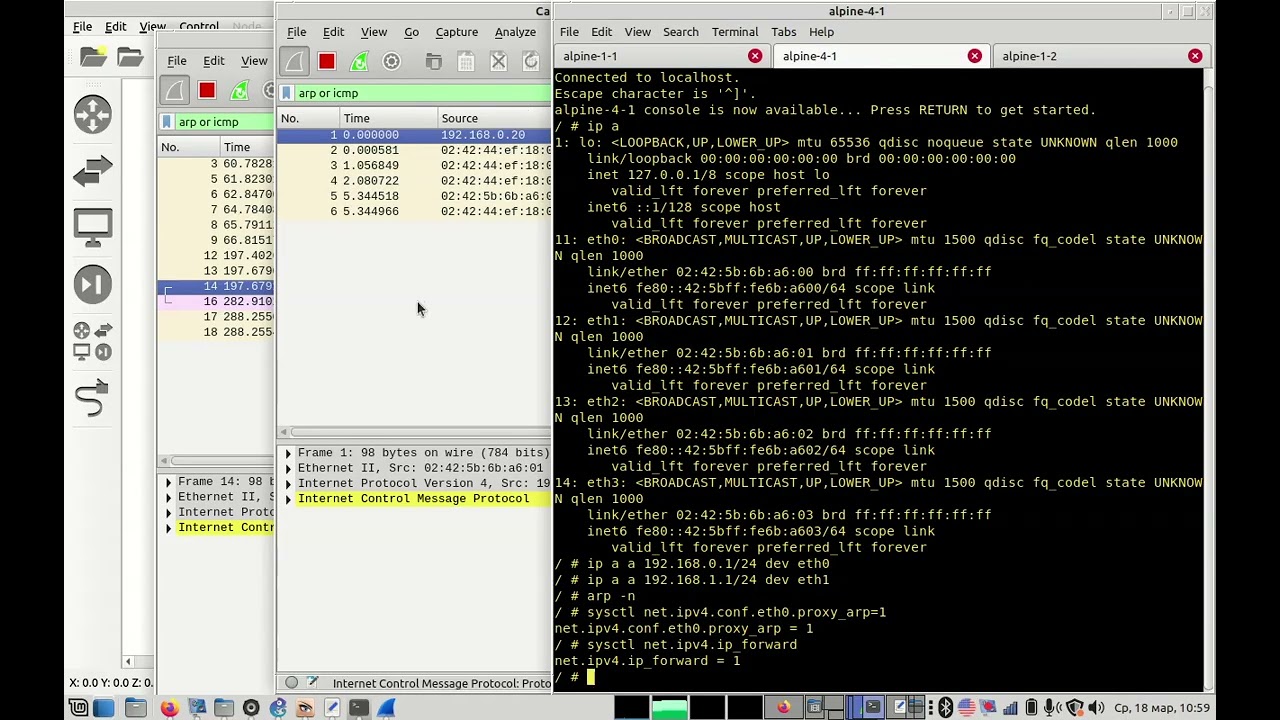Select packet 1 from 192.168.0.20 in front Wireshark

click(414, 135)
